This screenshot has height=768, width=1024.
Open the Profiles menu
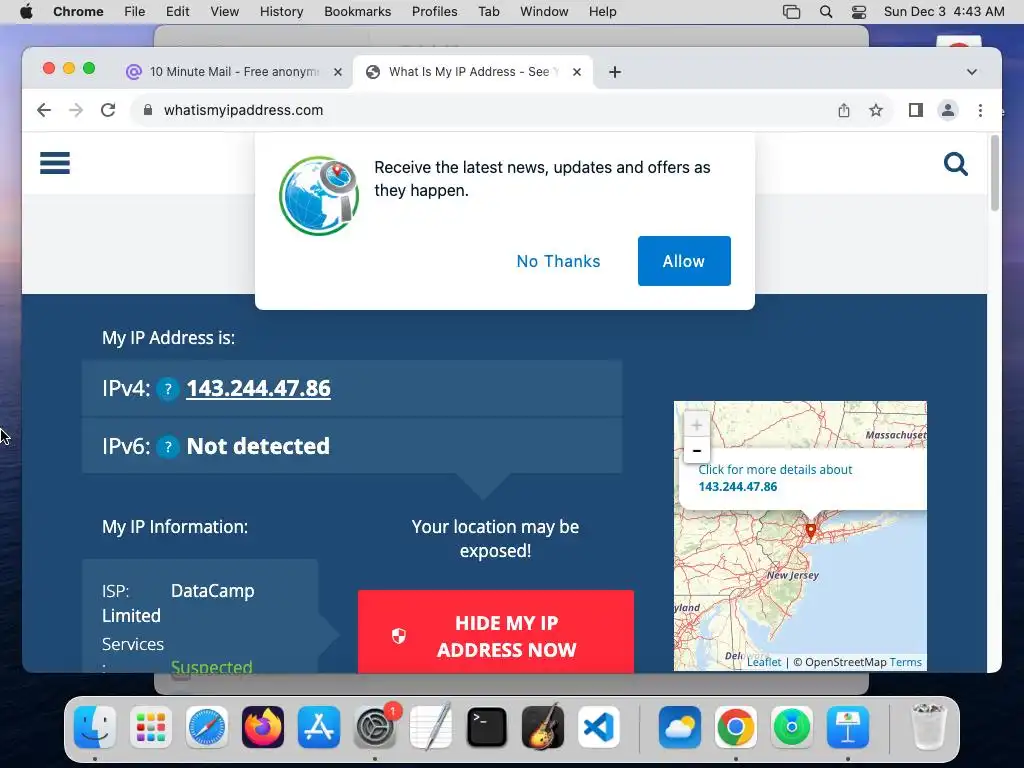click(x=434, y=12)
